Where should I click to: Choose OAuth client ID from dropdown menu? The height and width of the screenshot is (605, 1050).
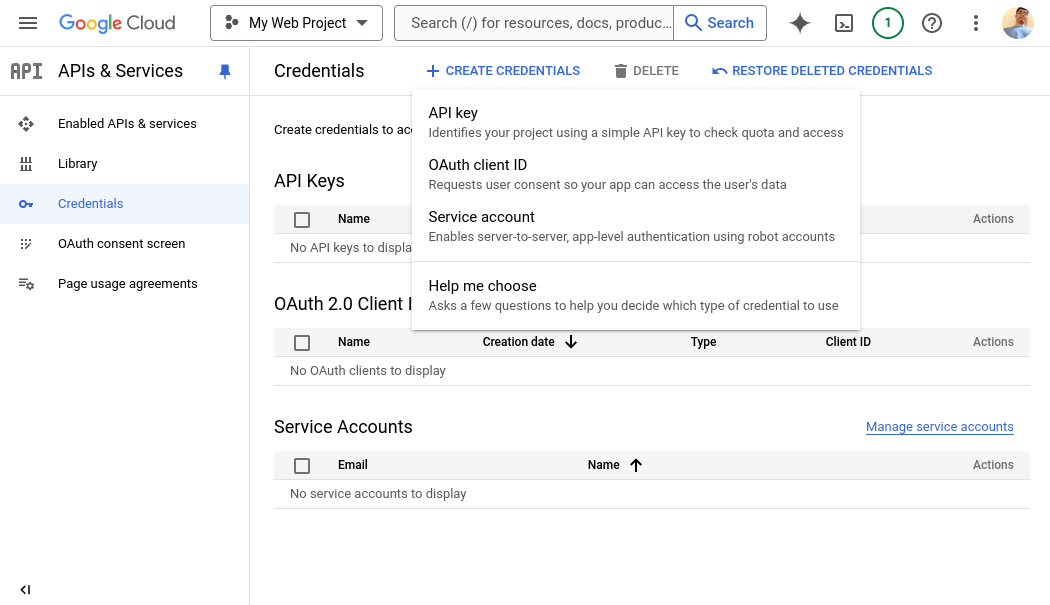click(x=635, y=174)
